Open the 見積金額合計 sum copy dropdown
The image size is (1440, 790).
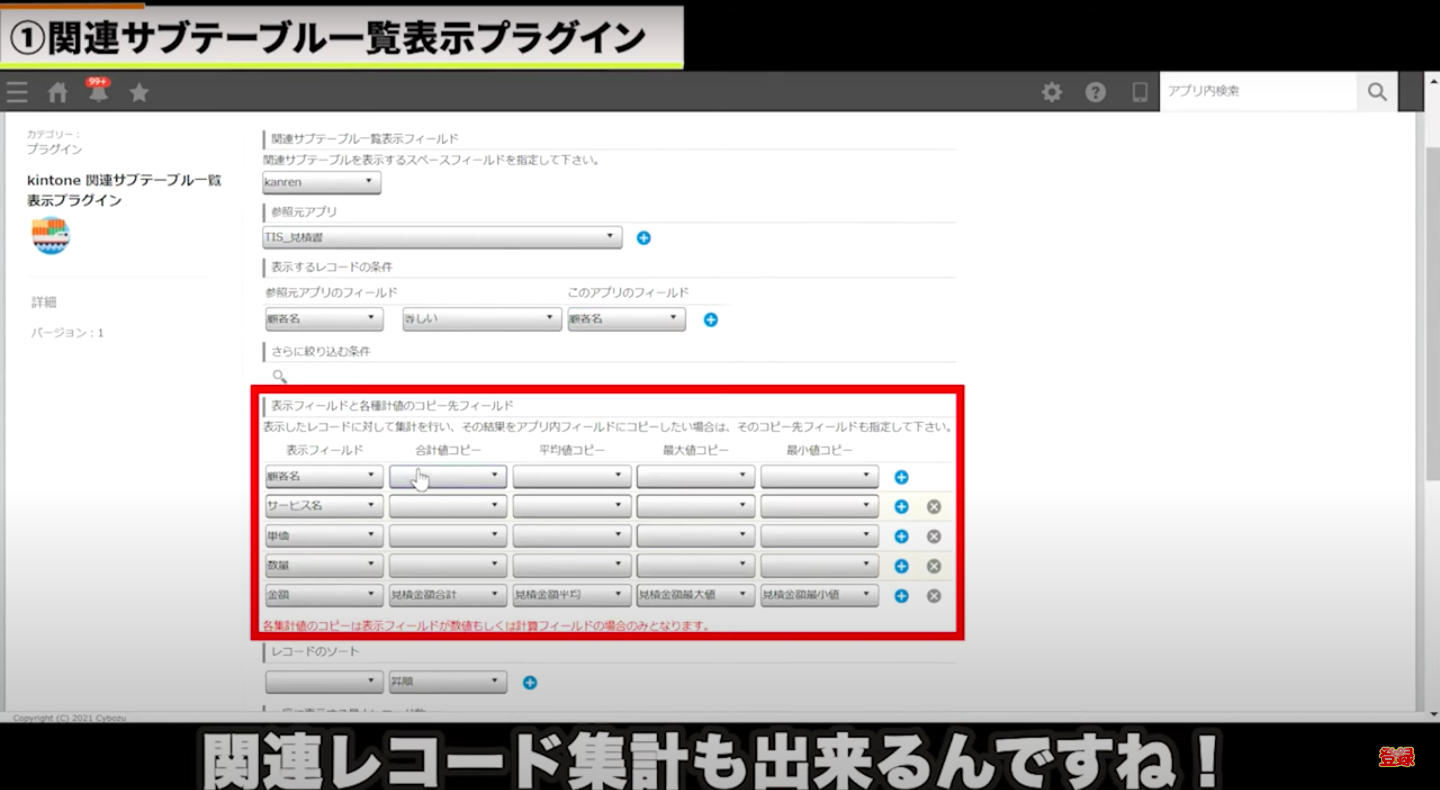(447, 595)
